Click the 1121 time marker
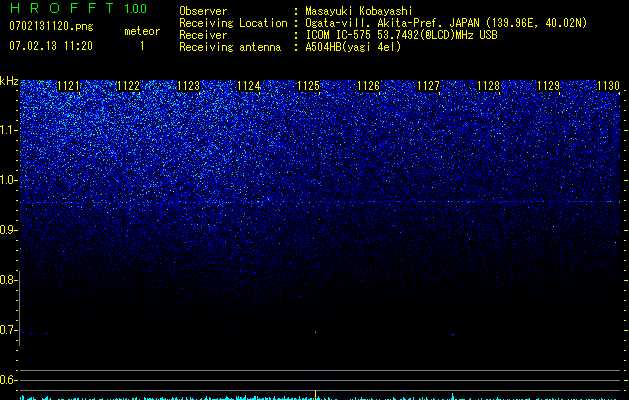The width and height of the screenshot is (629, 400). pos(69,86)
